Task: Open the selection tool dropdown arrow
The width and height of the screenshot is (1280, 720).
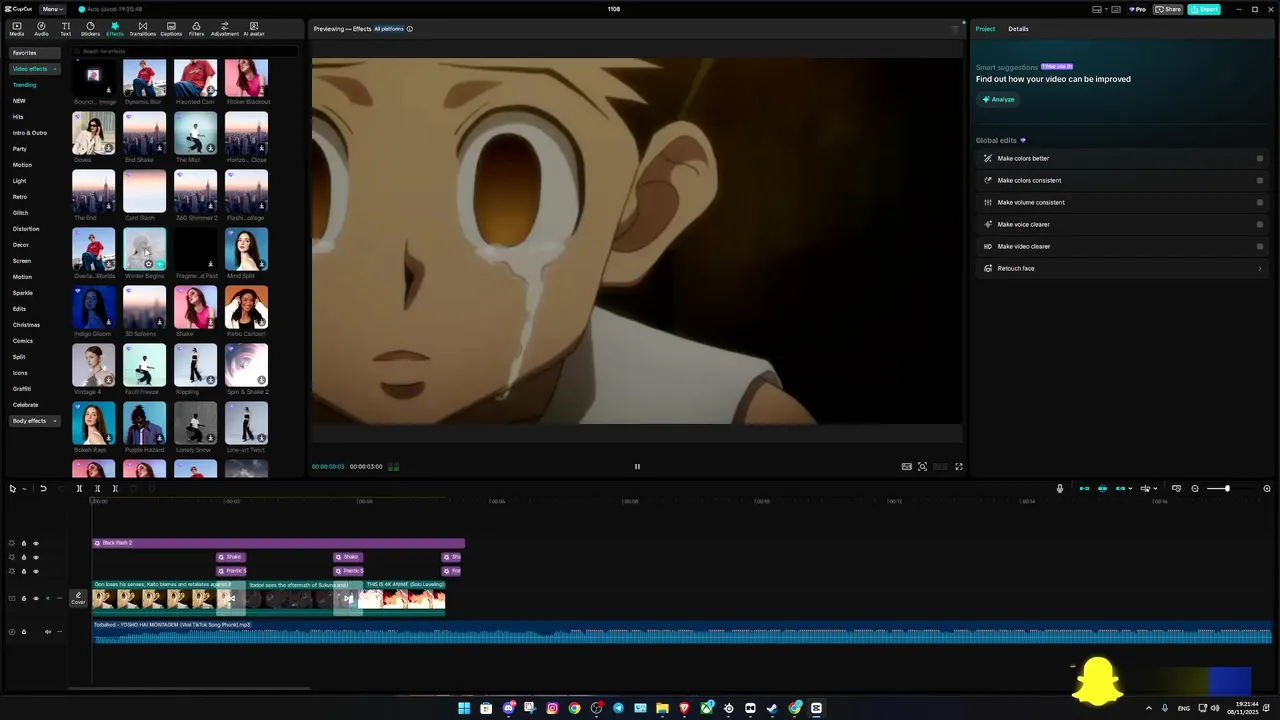Action: pyautogui.click(x=24, y=489)
